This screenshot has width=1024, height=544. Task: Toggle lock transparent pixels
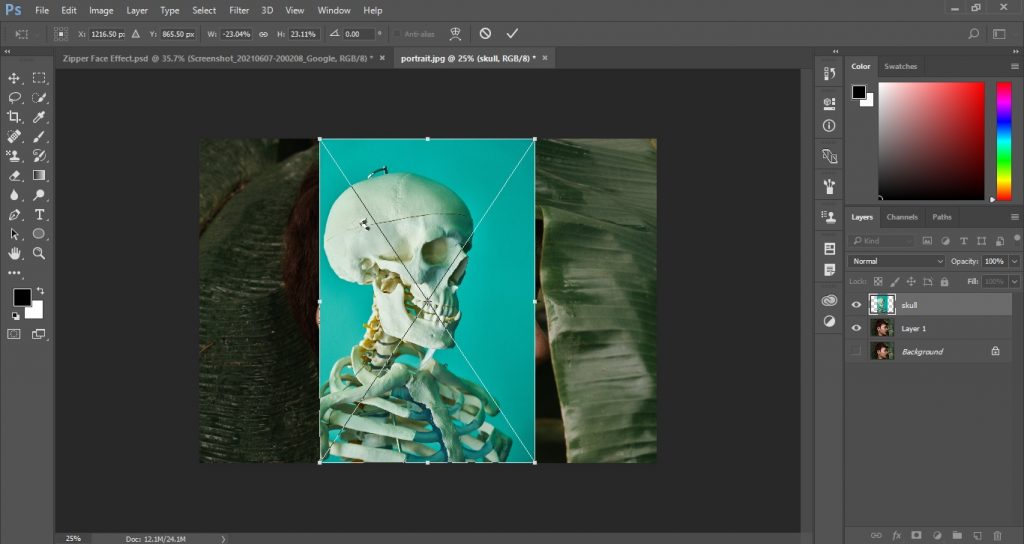pyautogui.click(x=878, y=281)
